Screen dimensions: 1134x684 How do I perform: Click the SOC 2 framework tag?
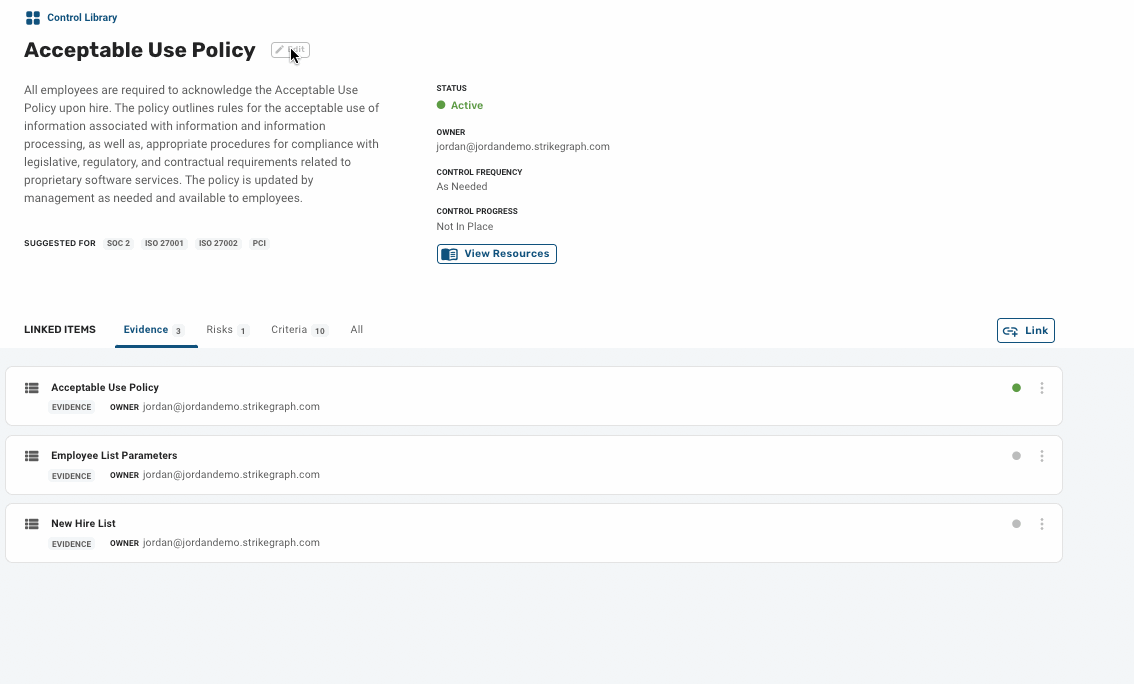(x=119, y=244)
